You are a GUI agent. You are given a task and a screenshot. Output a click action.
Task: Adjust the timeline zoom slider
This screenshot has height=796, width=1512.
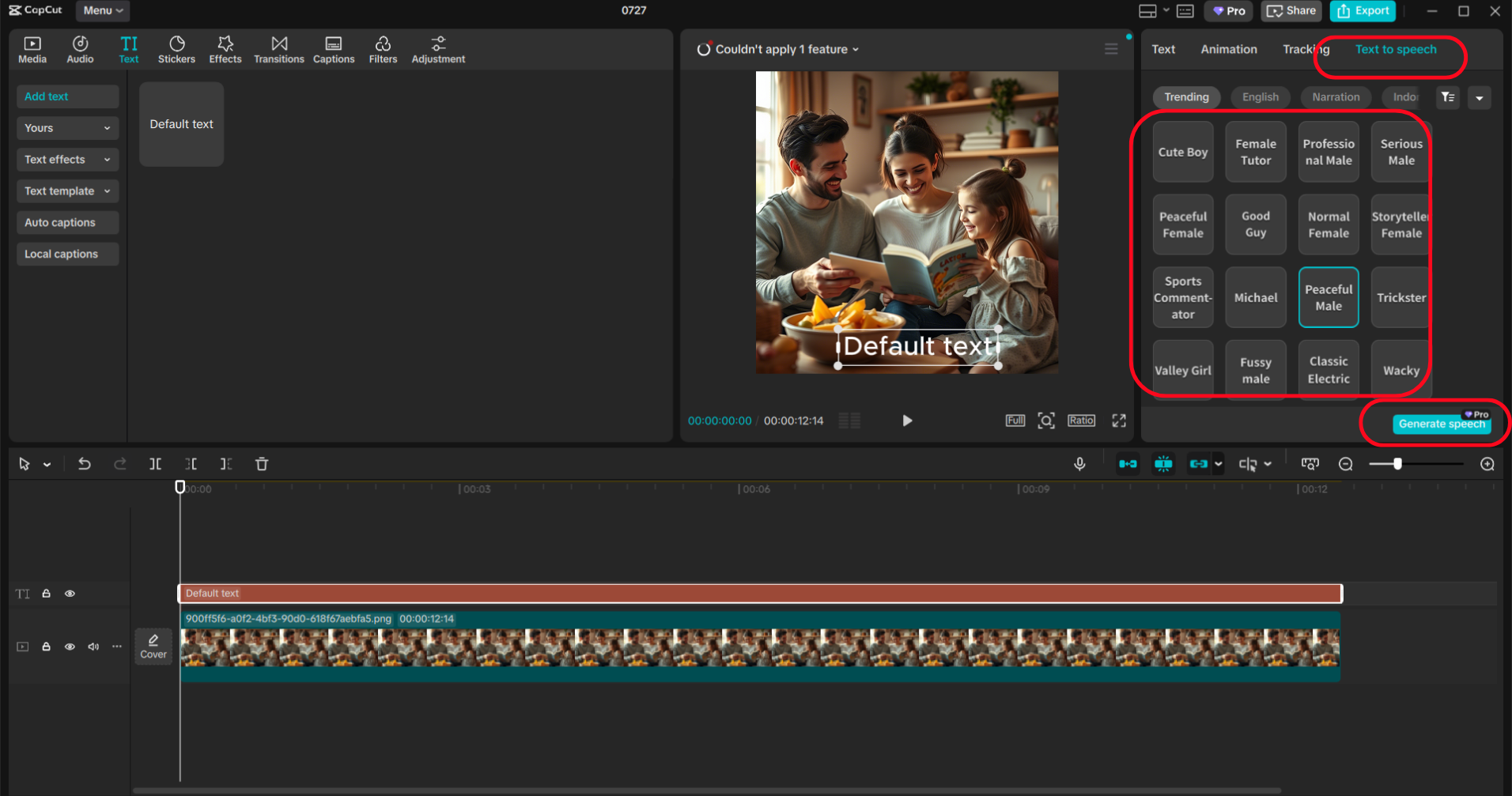(1397, 464)
